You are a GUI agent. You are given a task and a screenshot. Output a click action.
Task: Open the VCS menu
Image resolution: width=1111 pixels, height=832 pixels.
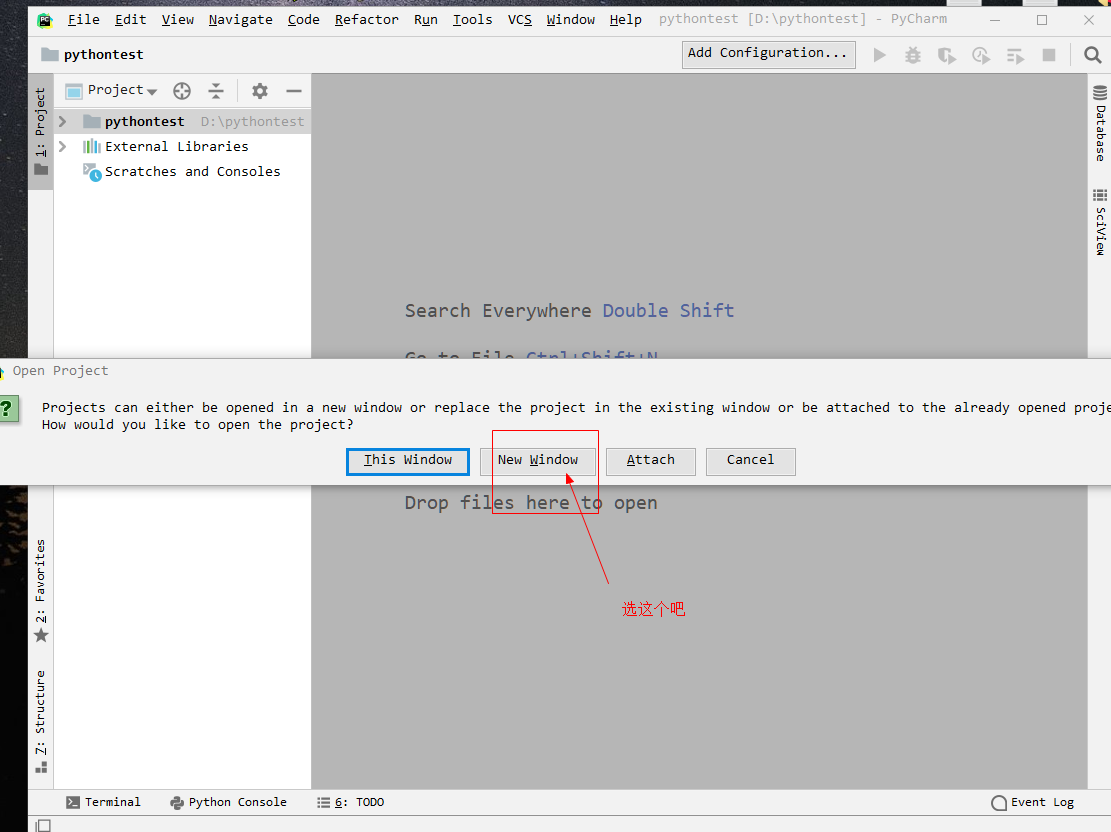click(x=519, y=20)
